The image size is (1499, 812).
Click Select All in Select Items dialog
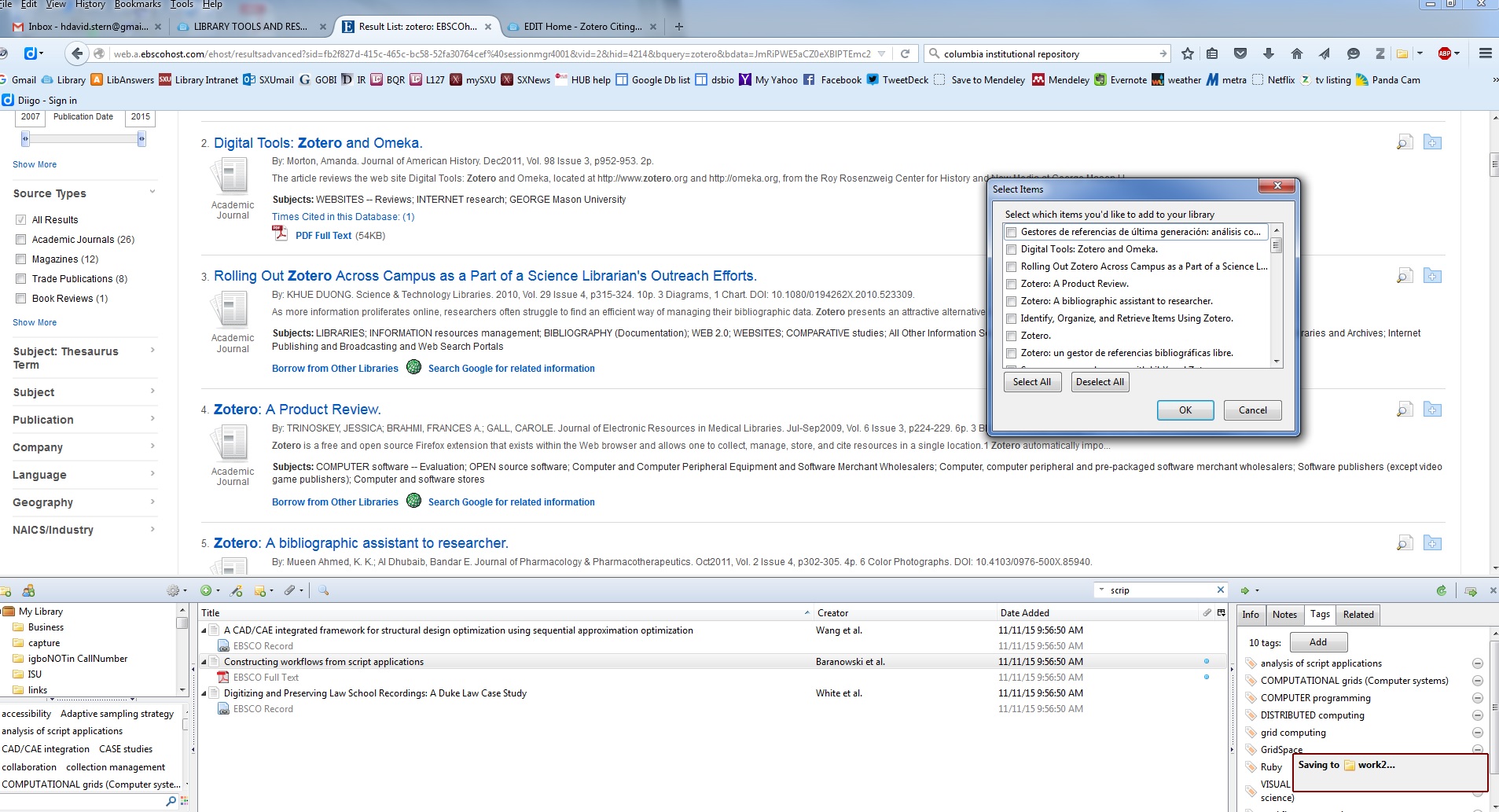1032,382
